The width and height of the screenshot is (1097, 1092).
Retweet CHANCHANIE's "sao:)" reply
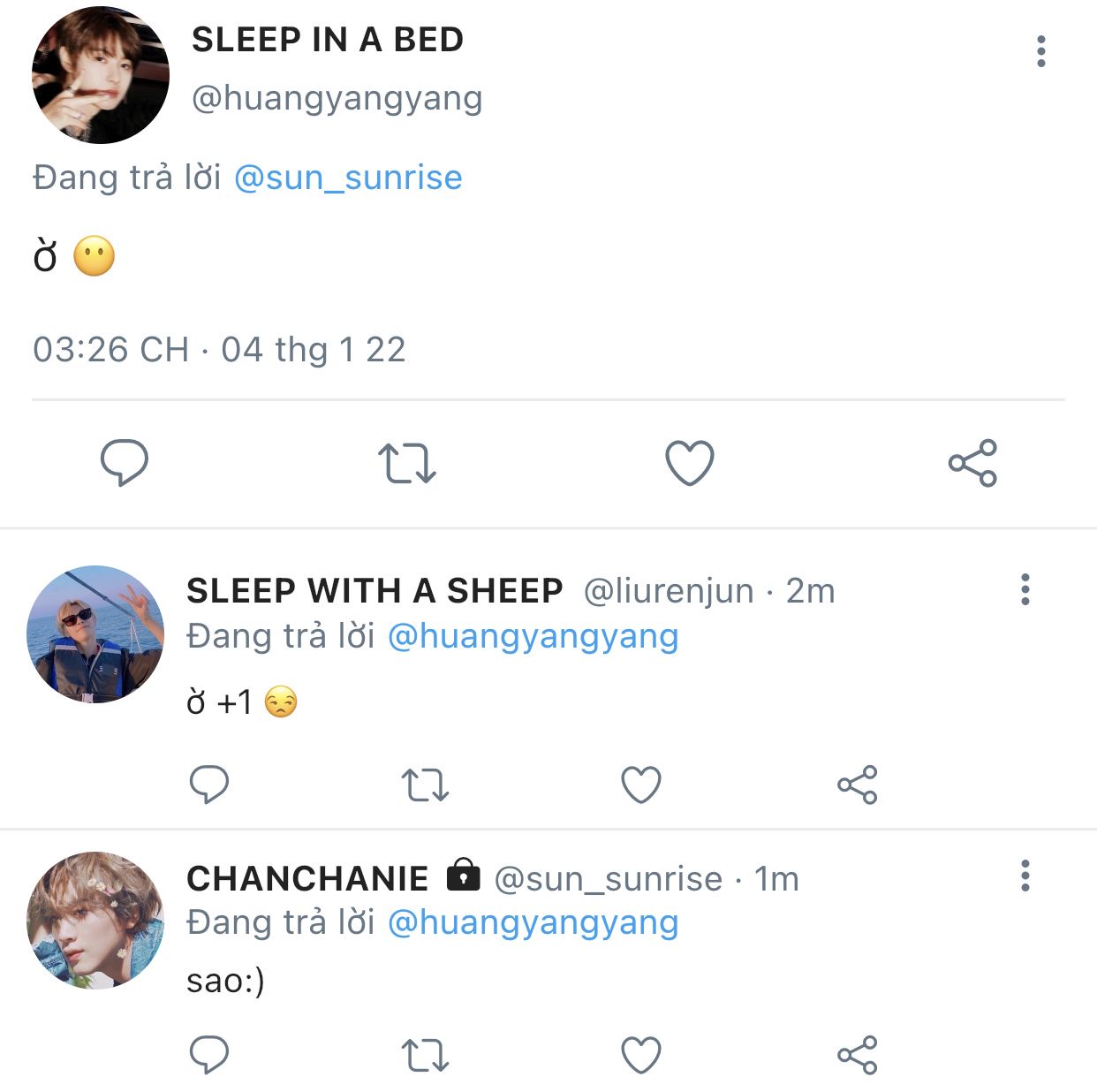tap(425, 1054)
